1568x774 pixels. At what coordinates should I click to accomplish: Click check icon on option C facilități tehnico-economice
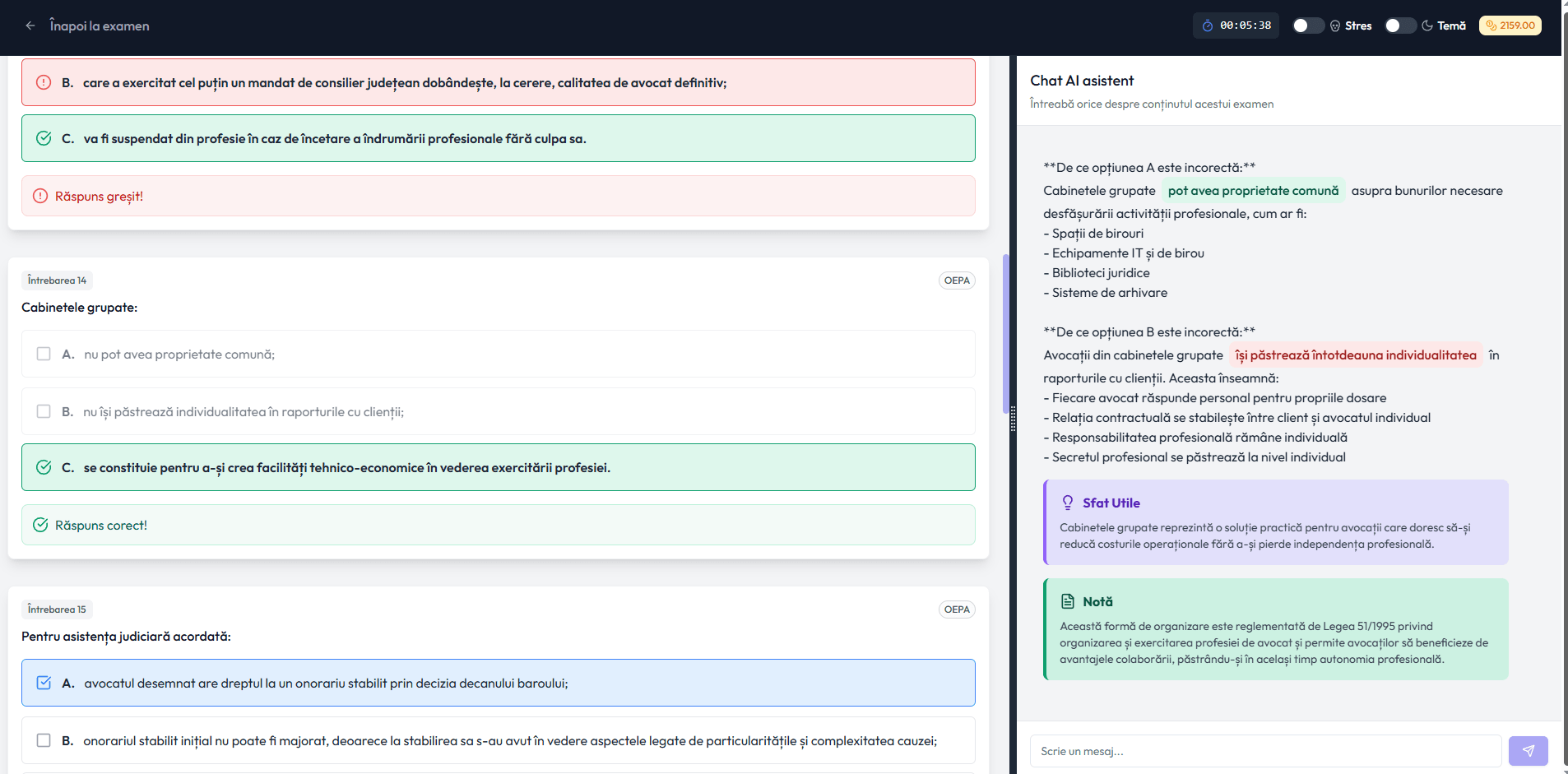pos(44,467)
